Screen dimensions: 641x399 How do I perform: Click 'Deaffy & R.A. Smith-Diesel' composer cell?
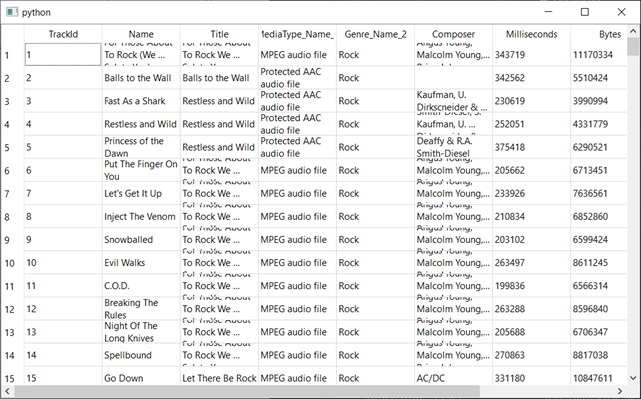(453, 147)
